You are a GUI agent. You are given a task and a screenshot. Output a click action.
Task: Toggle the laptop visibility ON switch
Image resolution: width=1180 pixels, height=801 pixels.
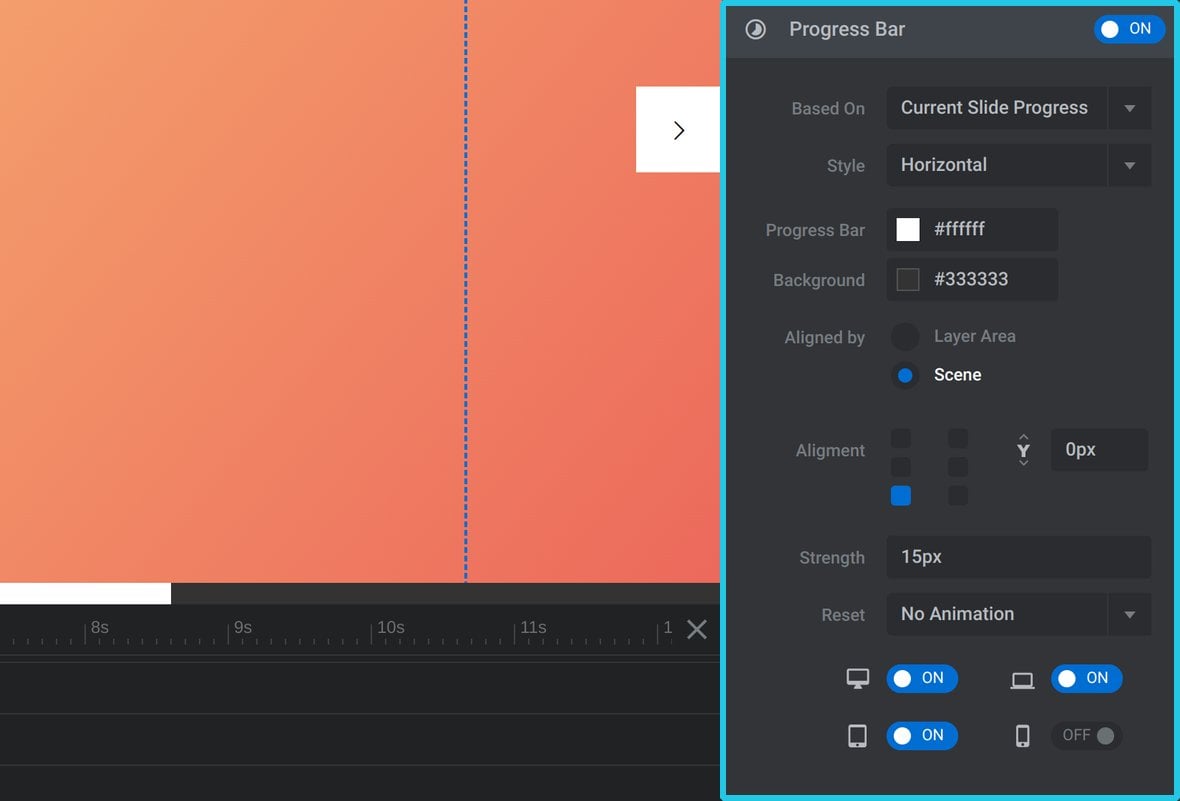pos(1087,678)
